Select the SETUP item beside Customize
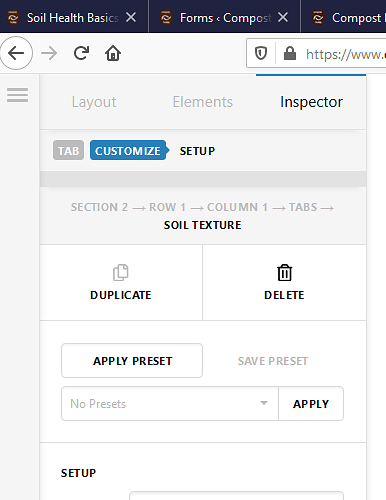 point(197,151)
